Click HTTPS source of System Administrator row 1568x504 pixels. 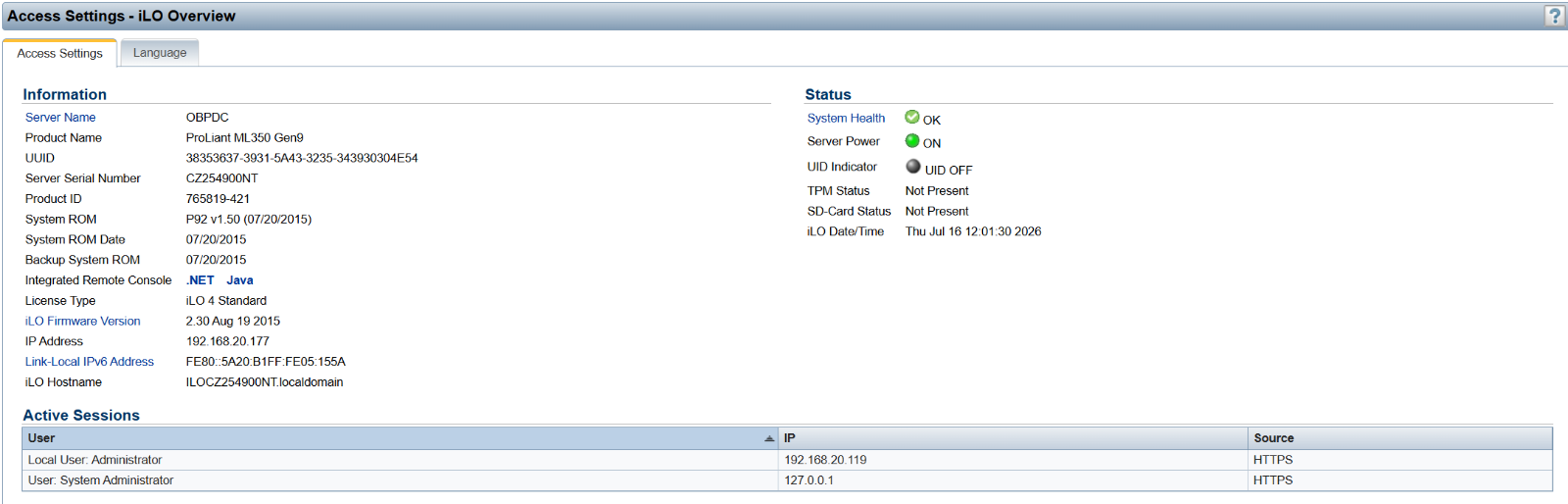coord(1273,480)
